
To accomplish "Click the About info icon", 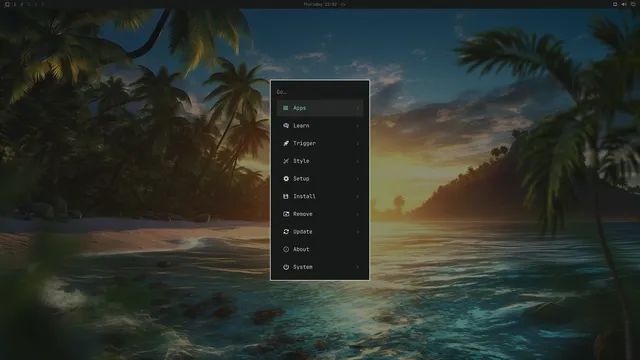I will click(x=286, y=249).
